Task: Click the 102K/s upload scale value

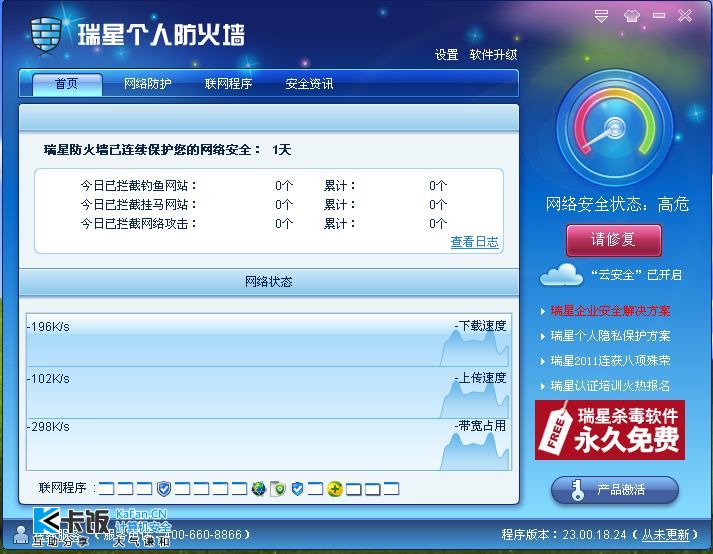Action: click(48, 379)
